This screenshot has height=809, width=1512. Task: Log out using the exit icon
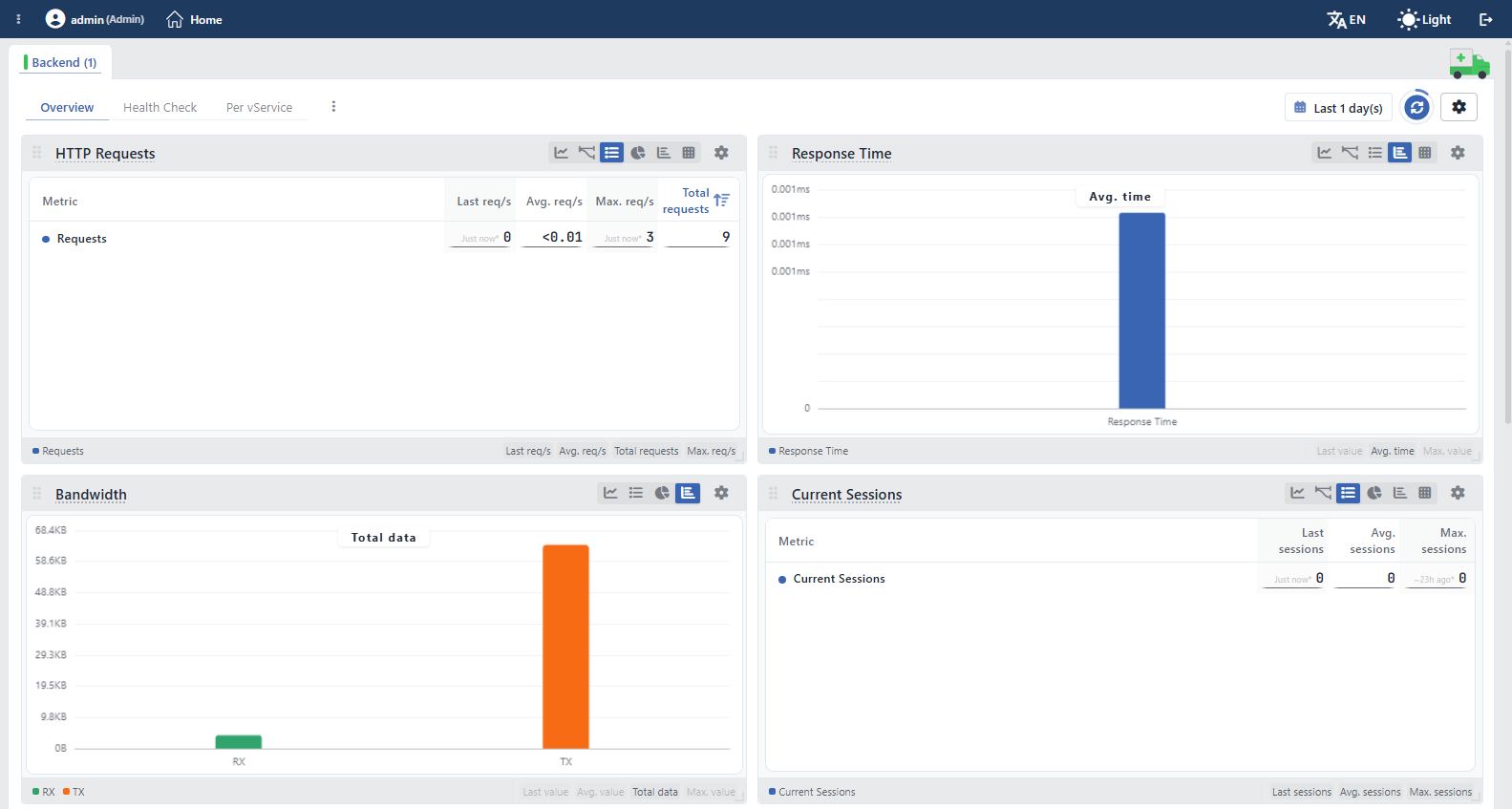(x=1486, y=19)
